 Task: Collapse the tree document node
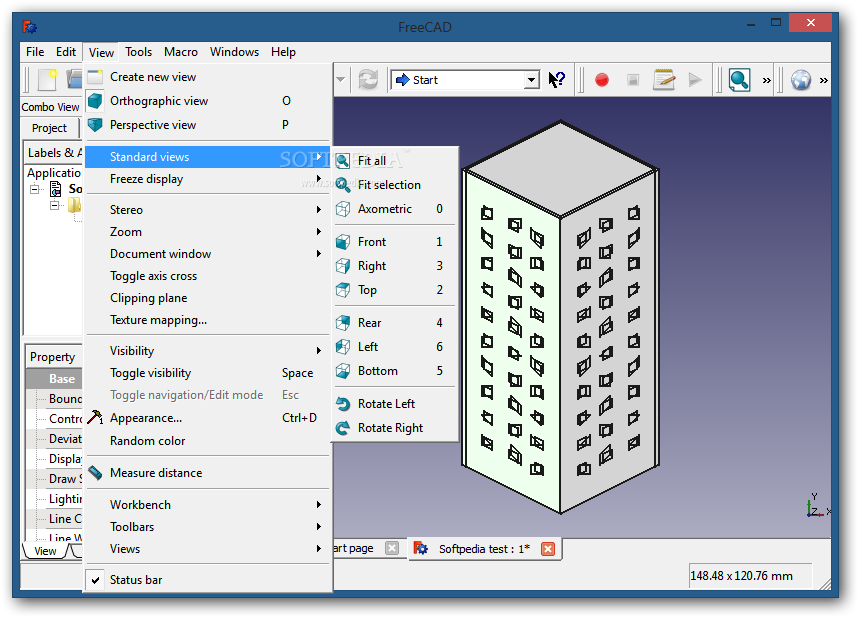[x=35, y=189]
